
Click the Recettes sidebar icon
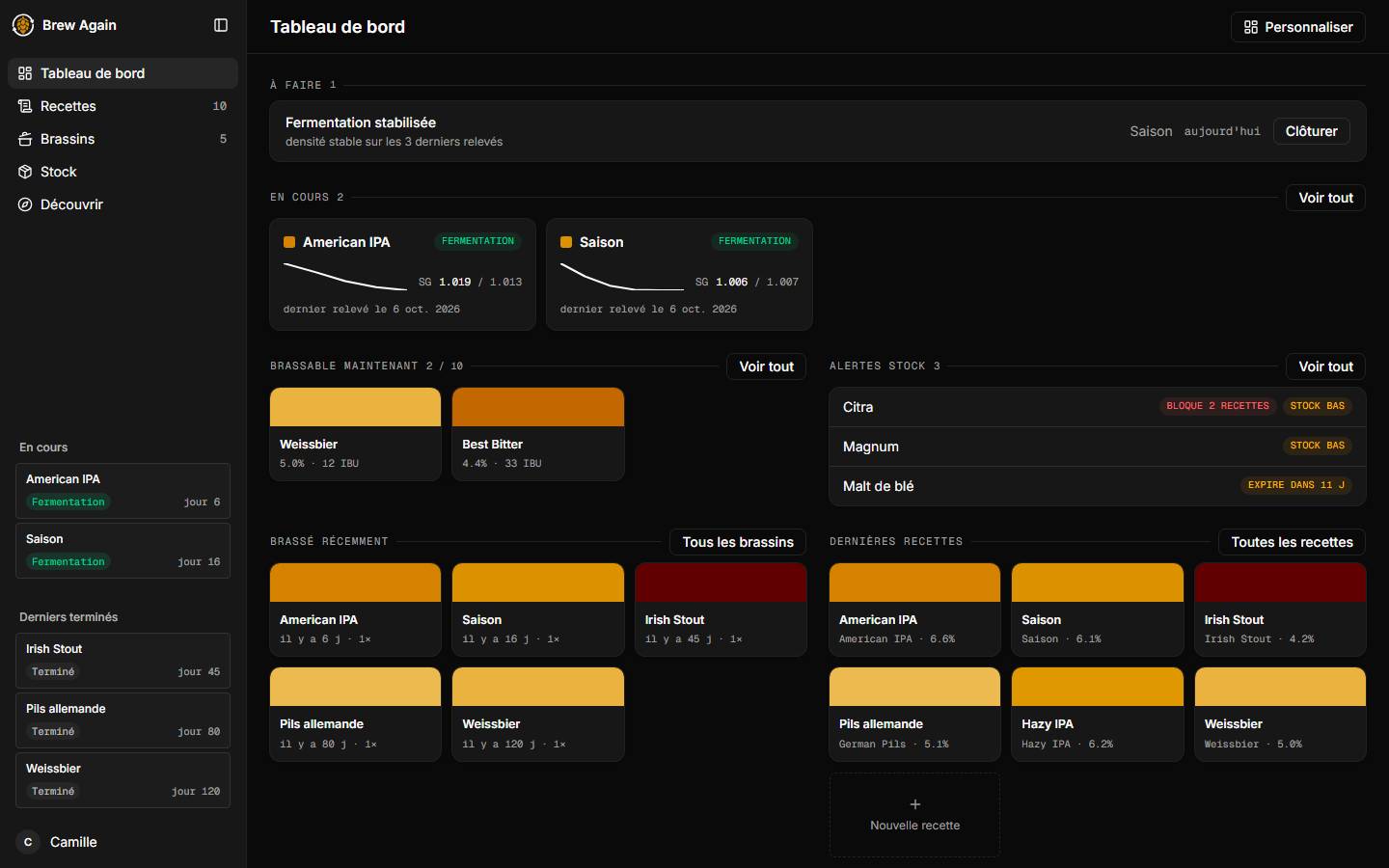pos(25,106)
